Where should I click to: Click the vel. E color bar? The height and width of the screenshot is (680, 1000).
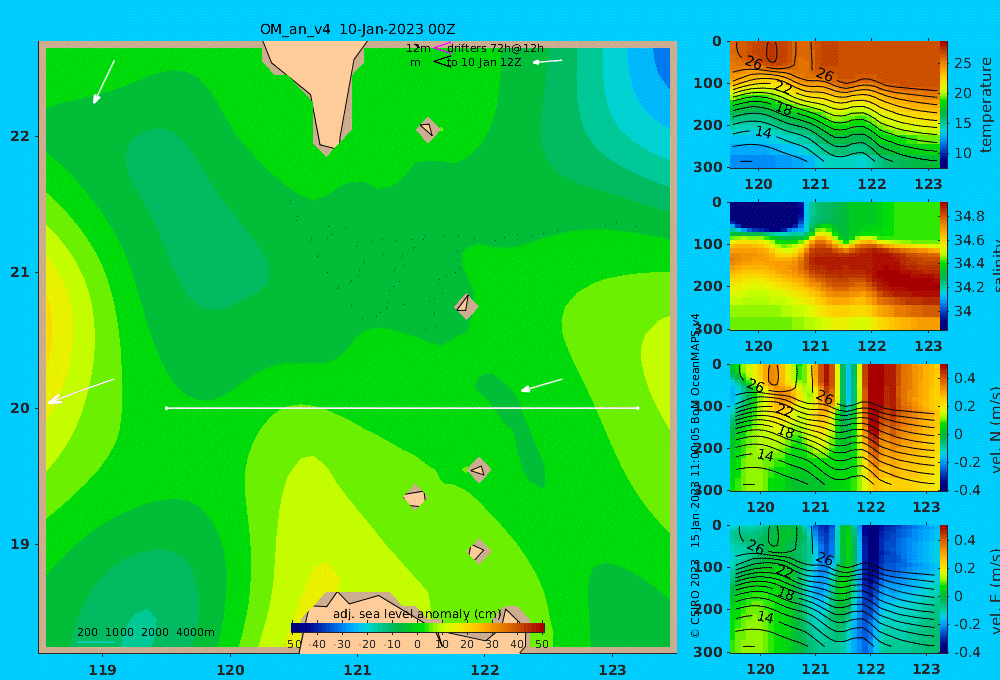coord(944,589)
